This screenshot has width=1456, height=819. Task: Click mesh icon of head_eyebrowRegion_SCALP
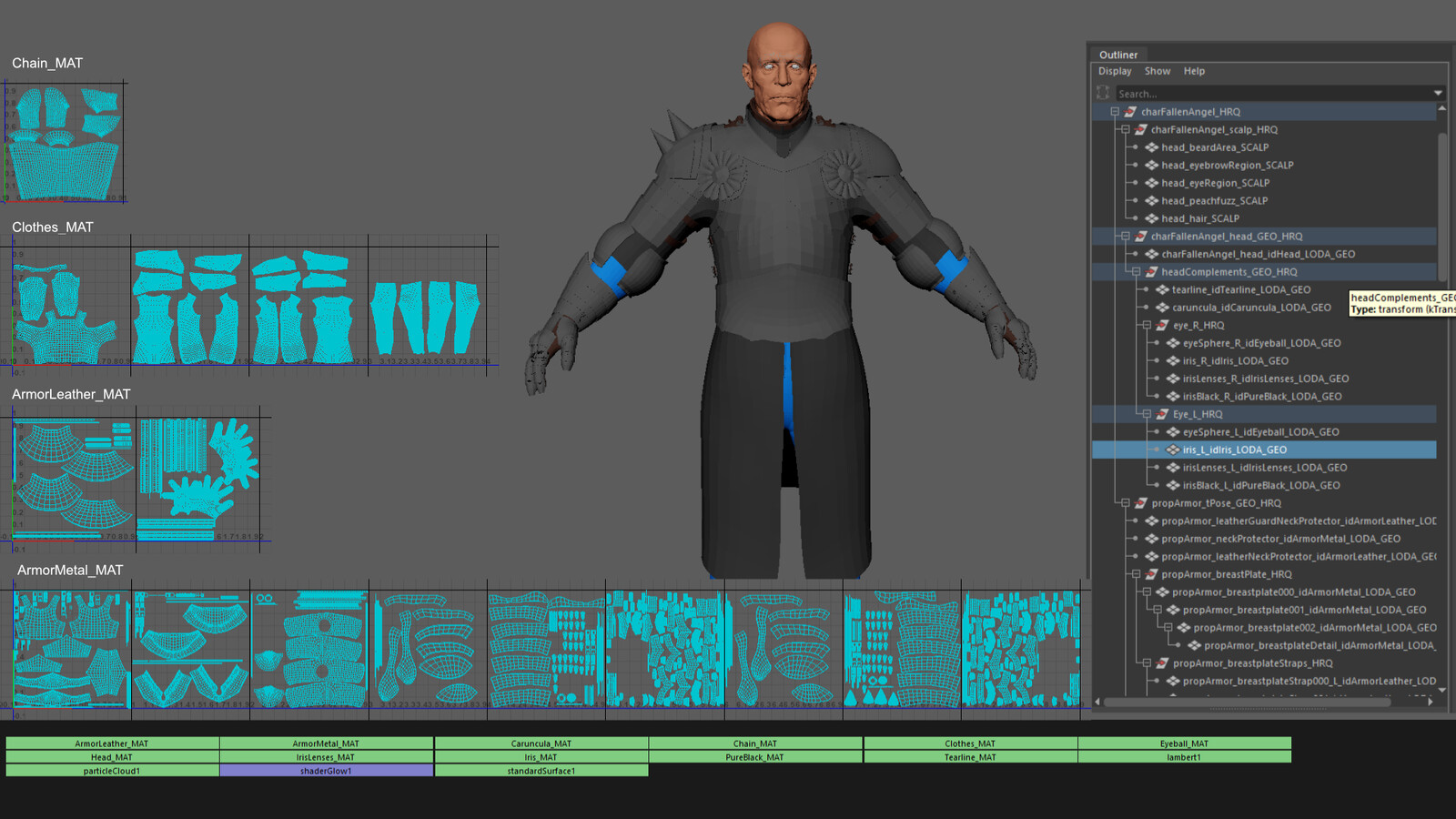(x=1151, y=166)
